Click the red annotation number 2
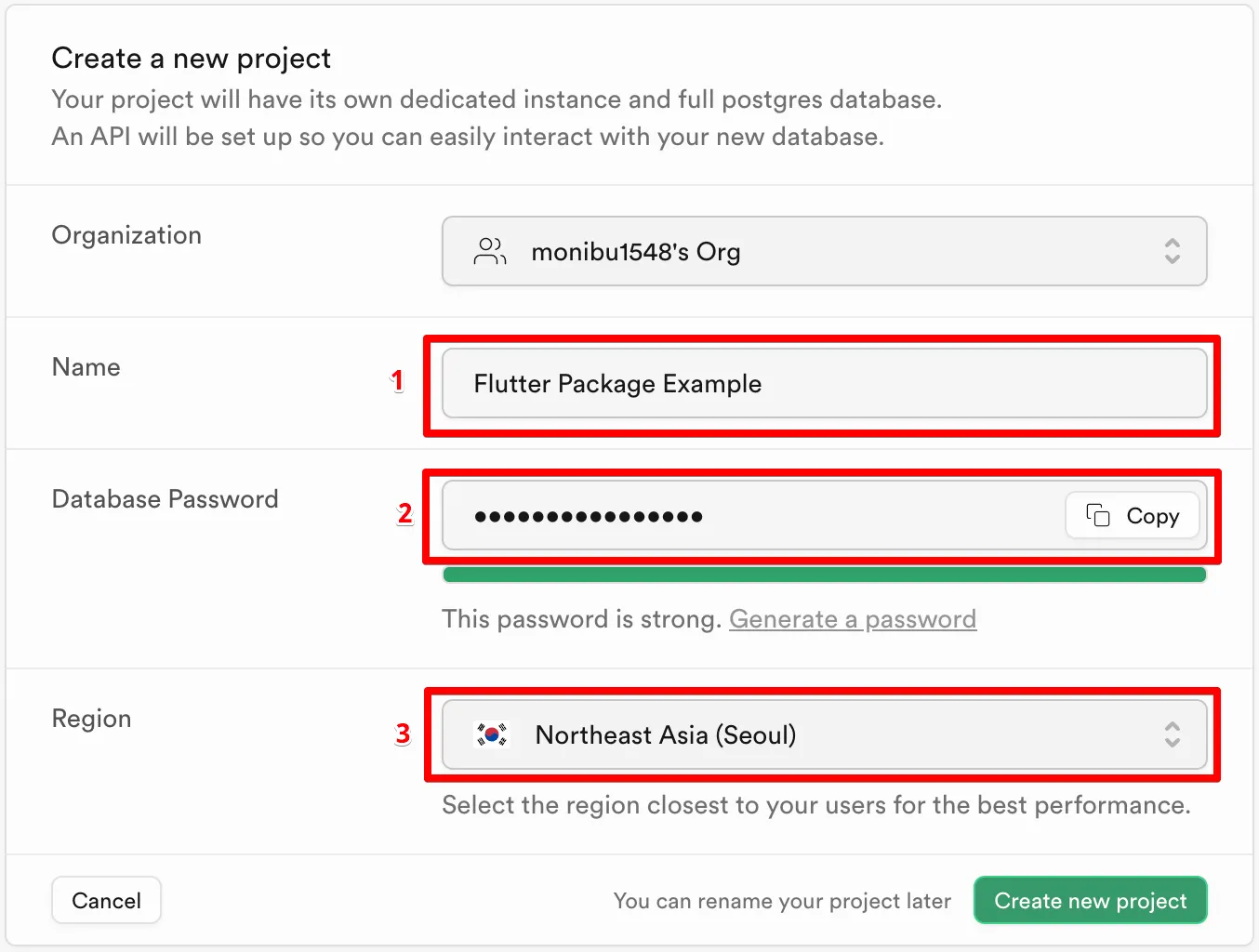The height and width of the screenshot is (952, 1259). (404, 513)
